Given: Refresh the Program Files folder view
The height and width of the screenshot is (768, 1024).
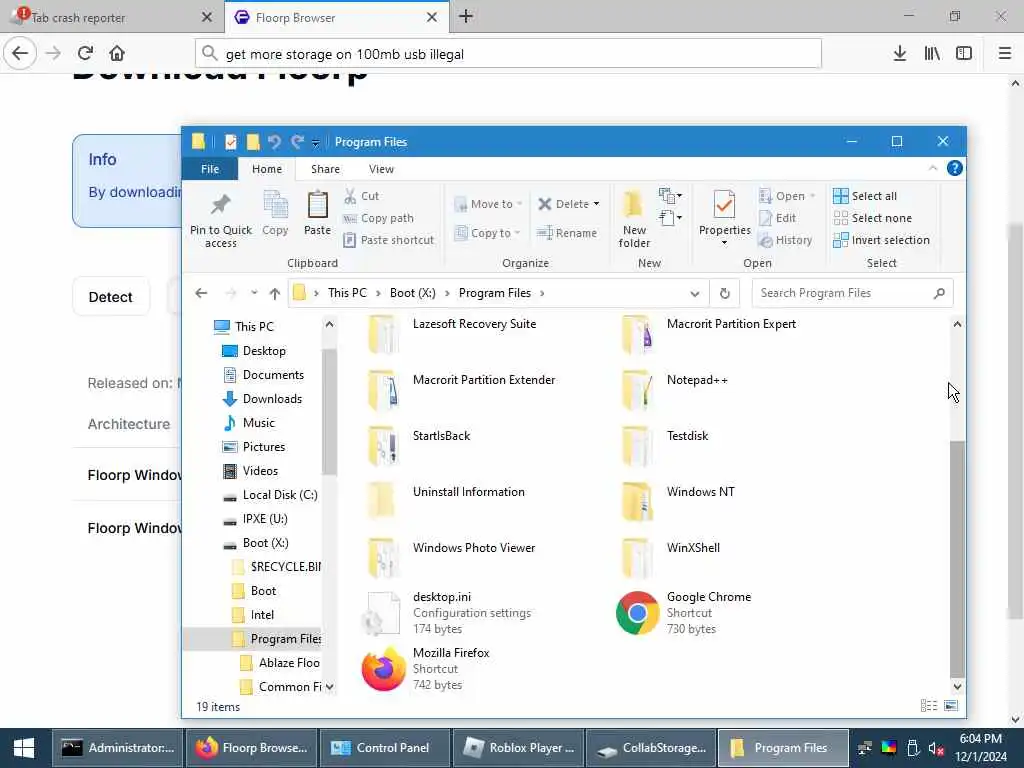Looking at the screenshot, I should (x=724, y=293).
